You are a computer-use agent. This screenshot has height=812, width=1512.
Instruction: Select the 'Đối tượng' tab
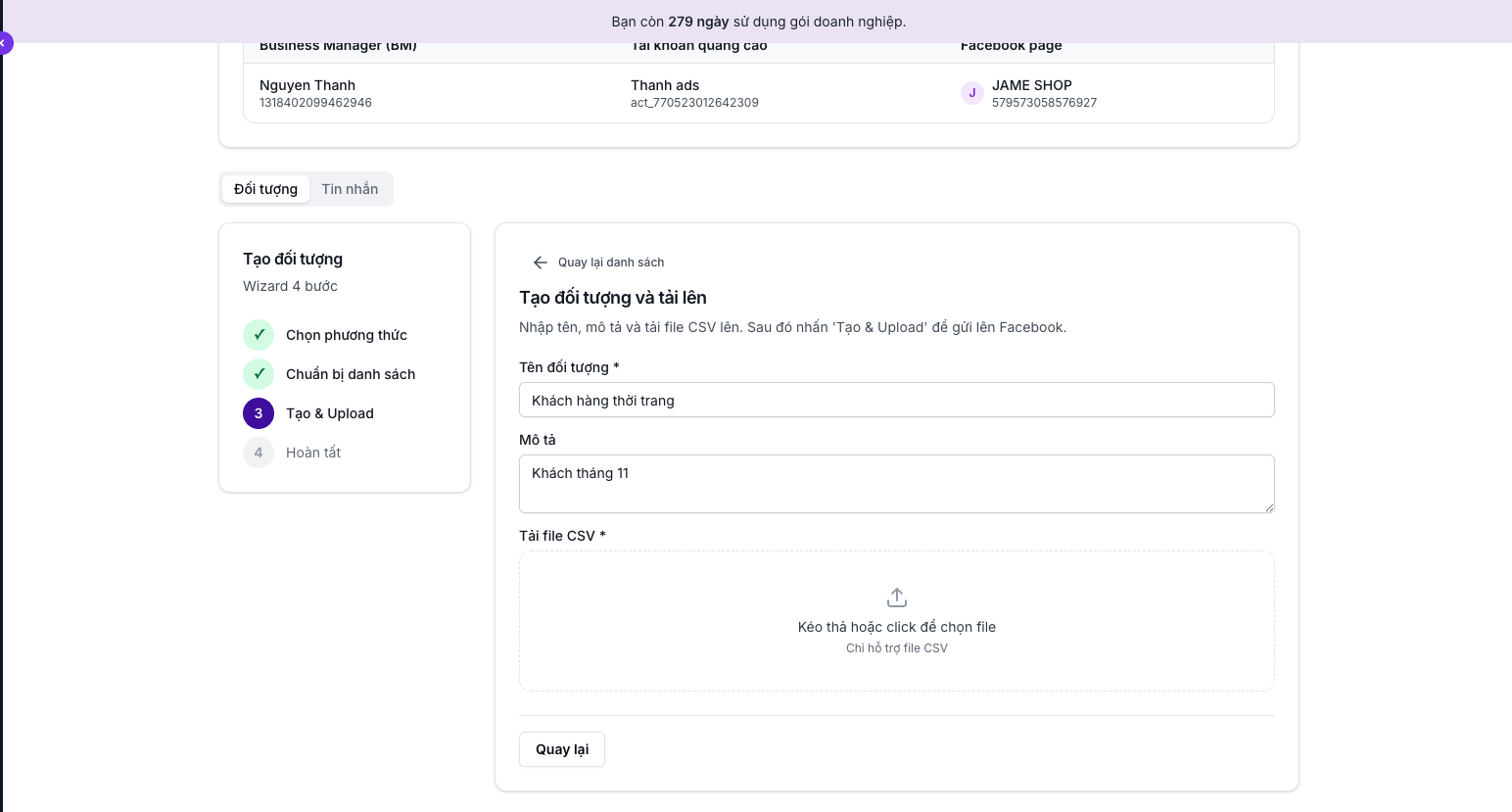tap(265, 188)
